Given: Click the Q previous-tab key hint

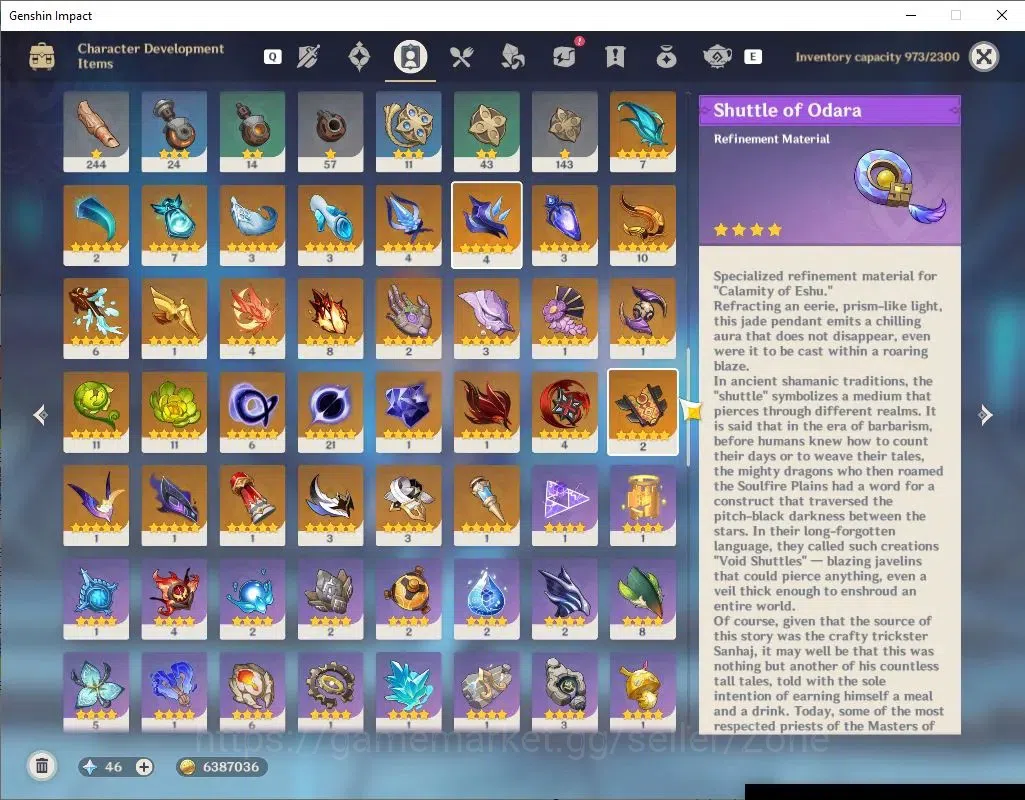Looking at the screenshot, I should [x=273, y=57].
